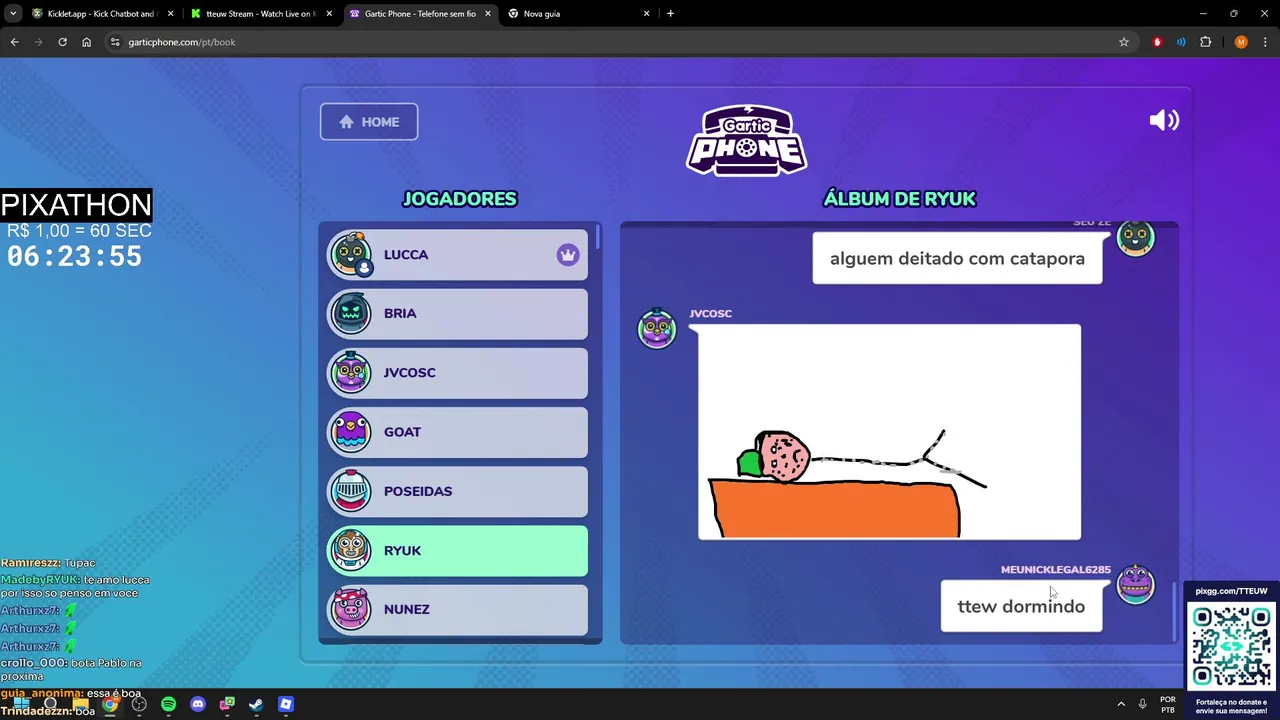Open the tab search dropdown arrow
Image resolution: width=1280 pixels, height=720 pixels.
[13, 14]
